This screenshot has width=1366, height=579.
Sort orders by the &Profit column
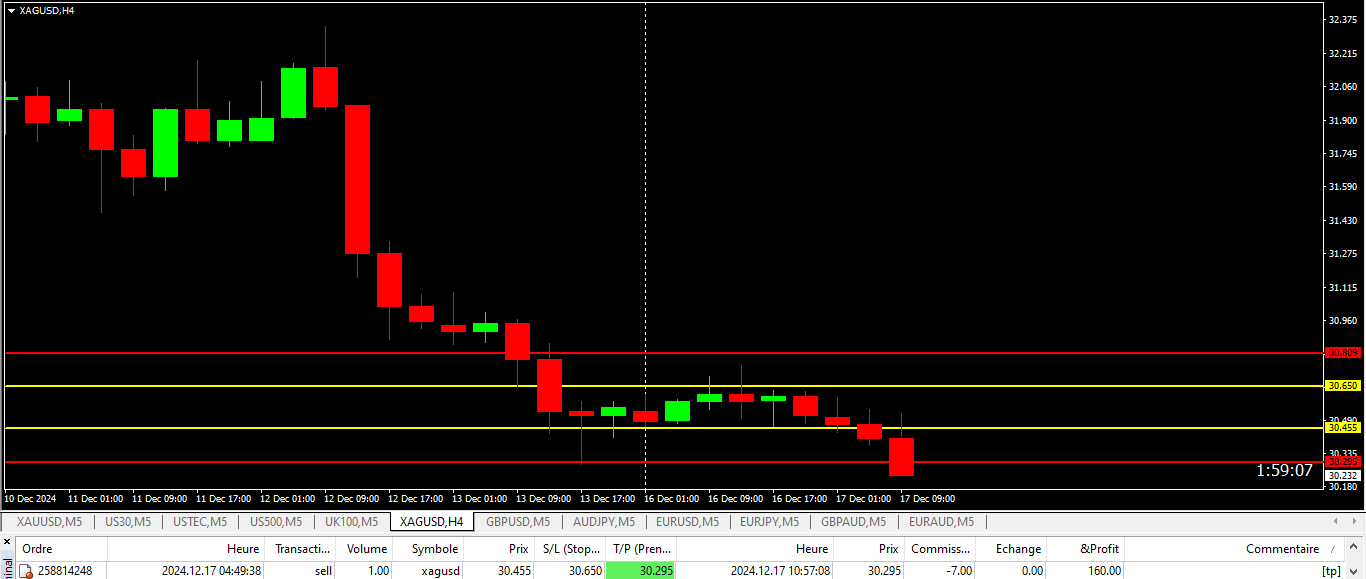tap(1099, 548)
